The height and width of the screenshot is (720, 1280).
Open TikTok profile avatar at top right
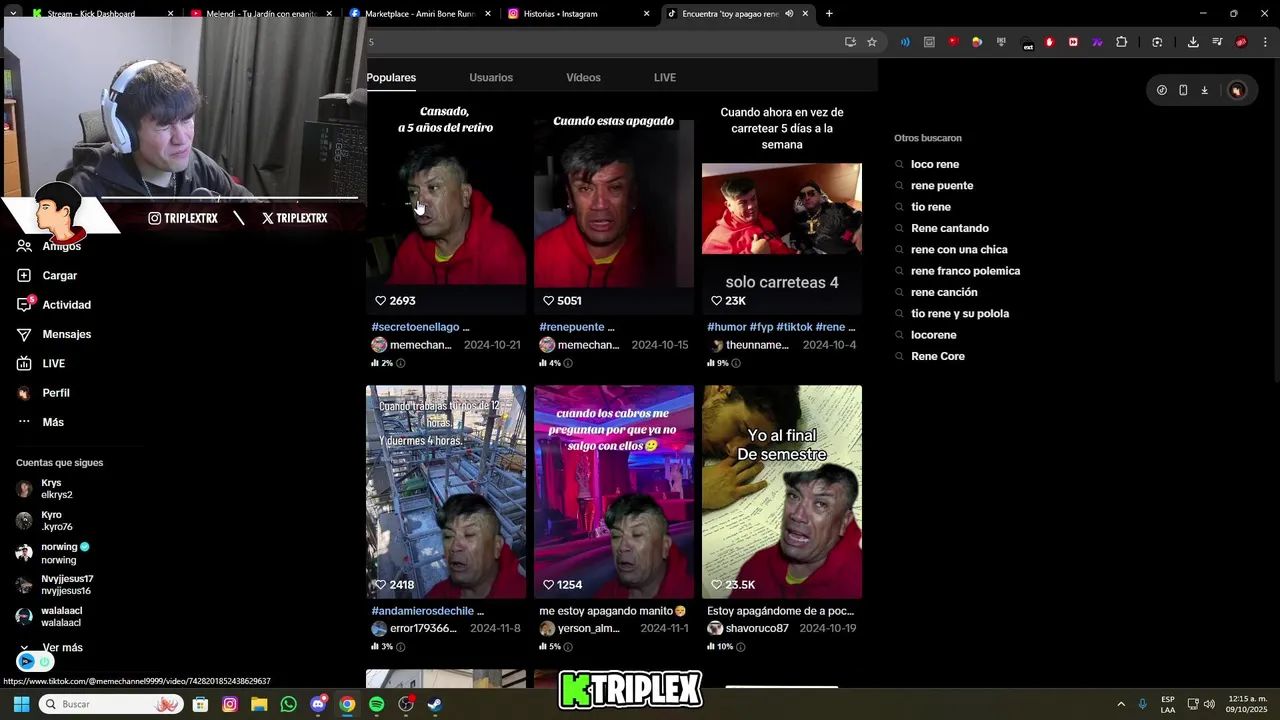1237,90
